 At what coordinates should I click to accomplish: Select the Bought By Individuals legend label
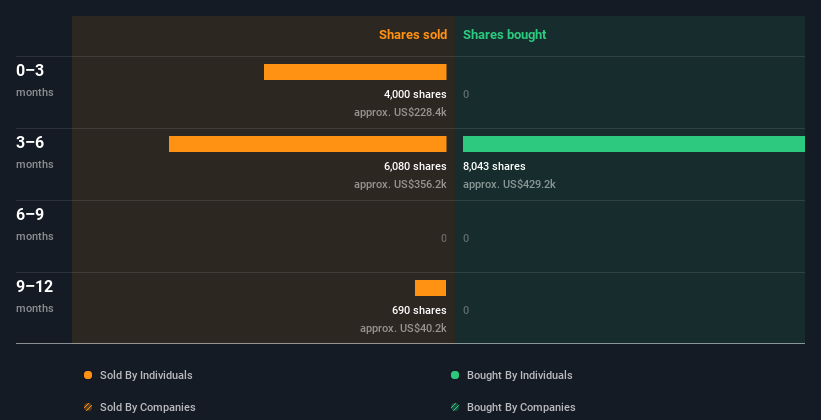(519, 375)
